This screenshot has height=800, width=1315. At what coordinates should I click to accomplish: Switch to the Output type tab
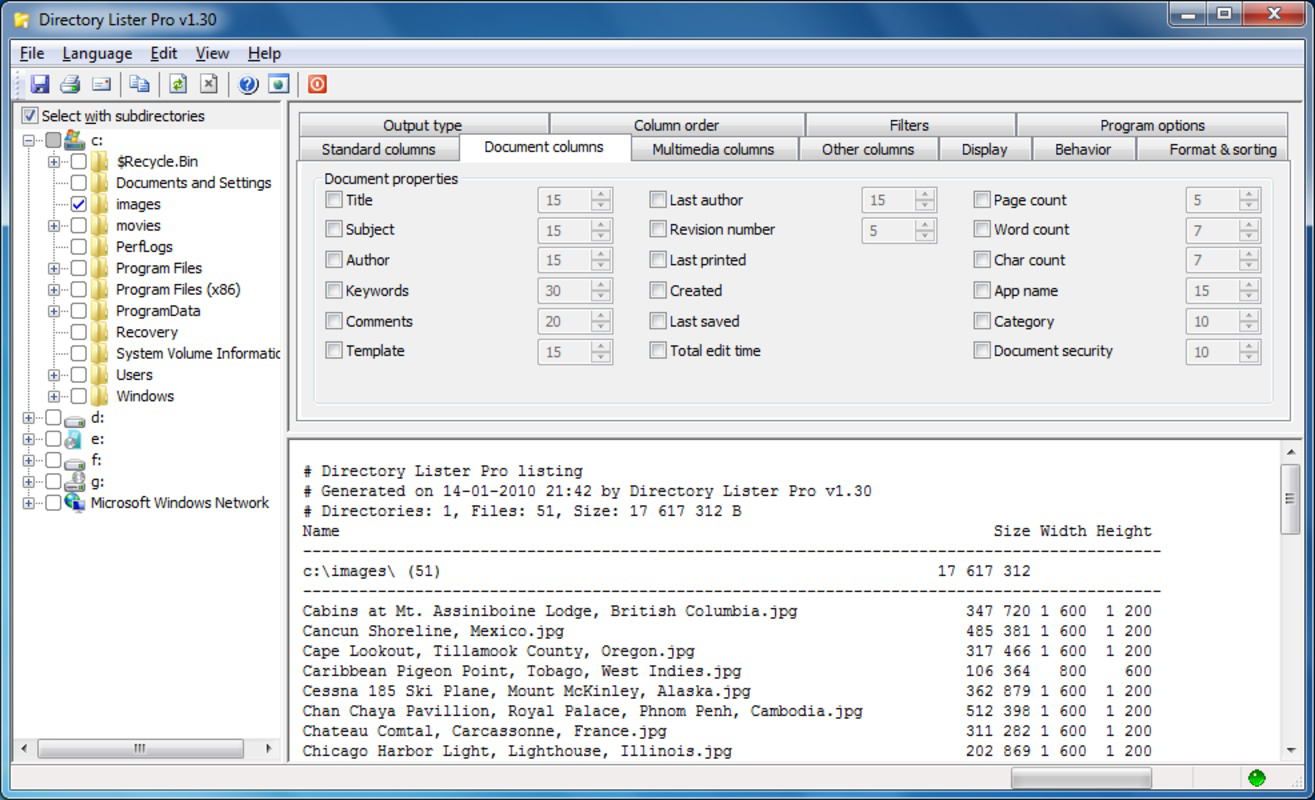tap(423, 125)
